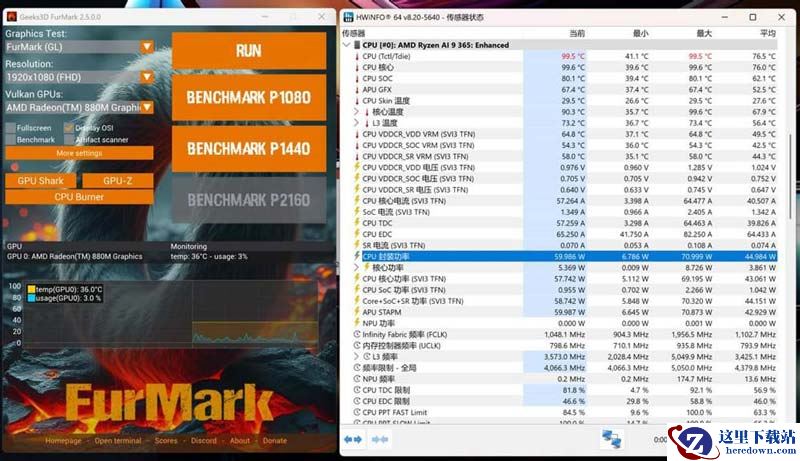This screenshot has height=461, width=800.
Task: Open the Vulkan GPUs dropdown showing AMD Radeon 880M
Action: [79, 107]
